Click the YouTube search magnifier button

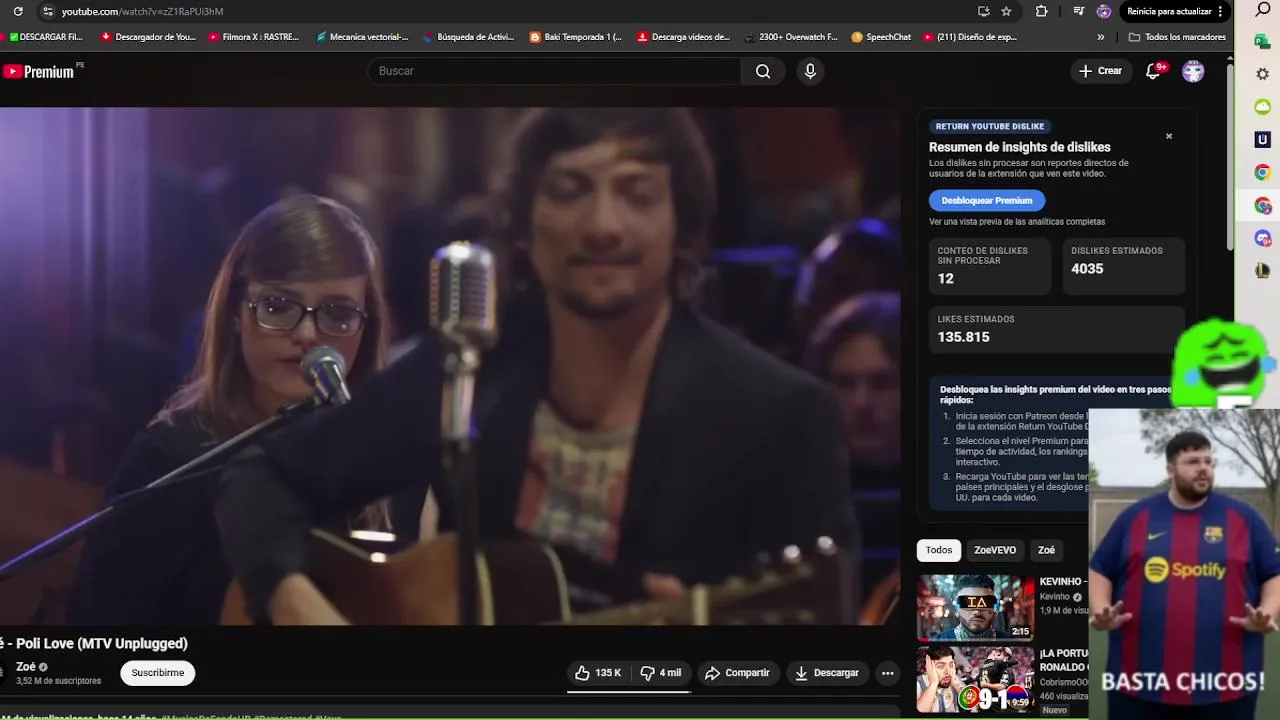763,71
